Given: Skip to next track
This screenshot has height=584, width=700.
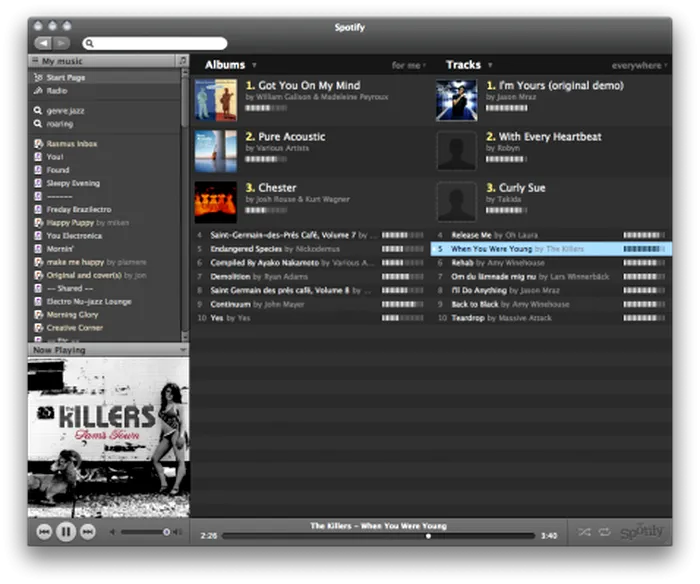Looking at the screenshot, I should pyautogui.click(x=88, y=532).
